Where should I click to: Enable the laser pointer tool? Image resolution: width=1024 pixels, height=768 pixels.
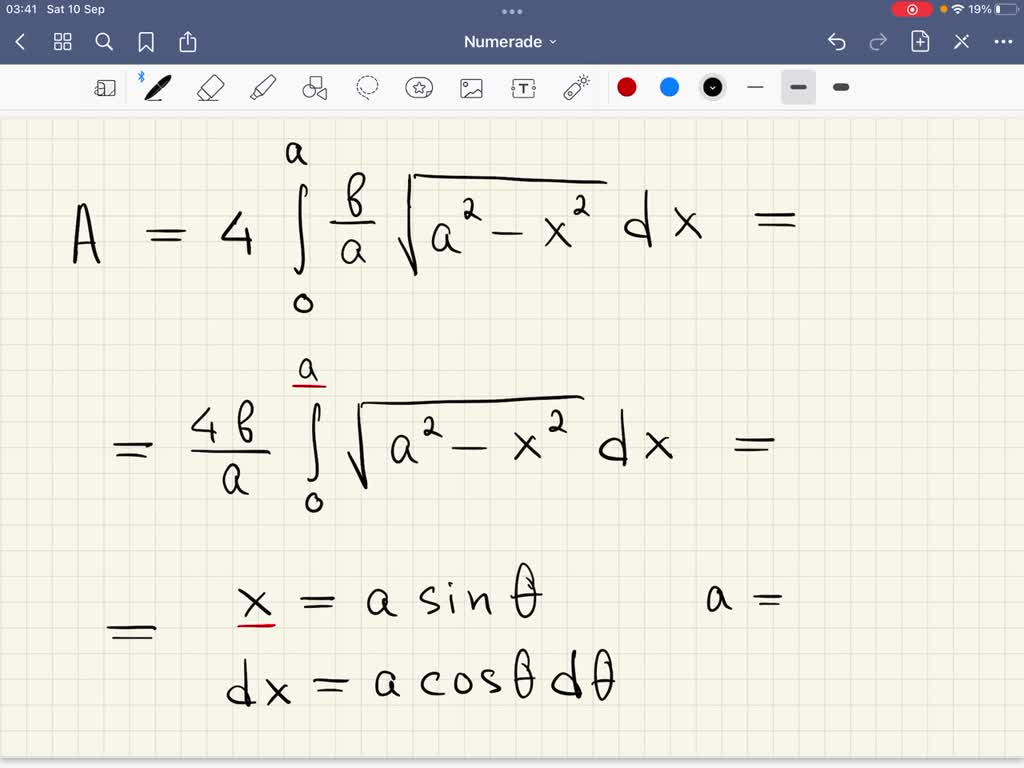point(575,87)
